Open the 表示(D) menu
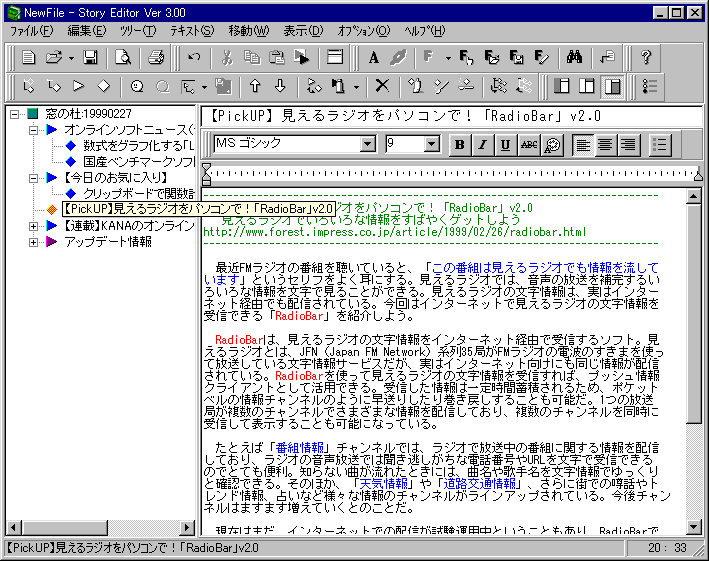The width and height of the screenshot is (709, 561). 303,31
